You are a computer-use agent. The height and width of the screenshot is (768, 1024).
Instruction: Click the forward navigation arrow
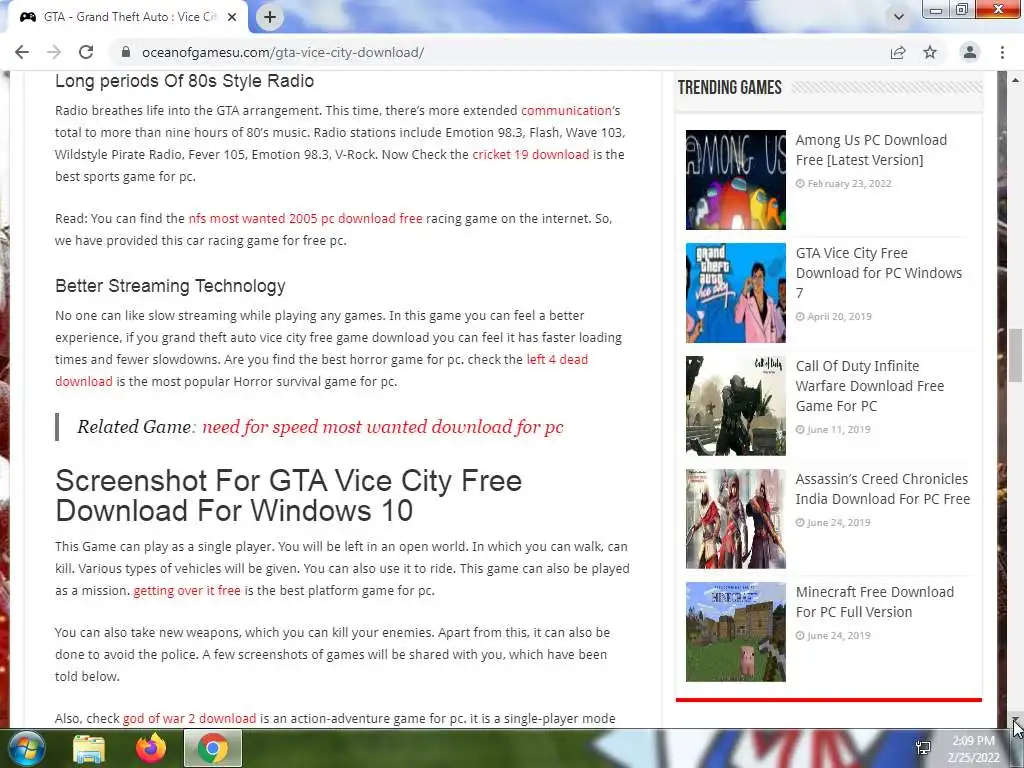[x=54, y=52]
